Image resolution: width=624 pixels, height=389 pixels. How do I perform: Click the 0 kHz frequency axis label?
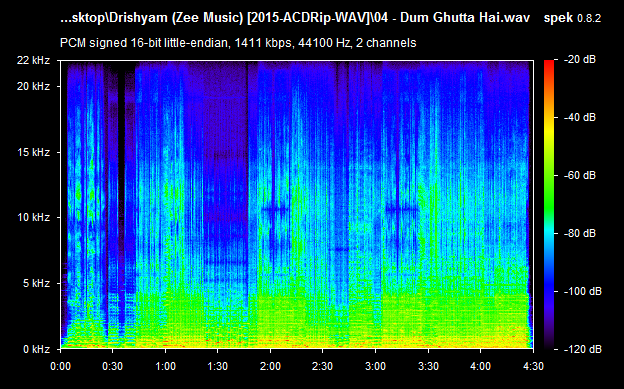click(x=36, y=349)
